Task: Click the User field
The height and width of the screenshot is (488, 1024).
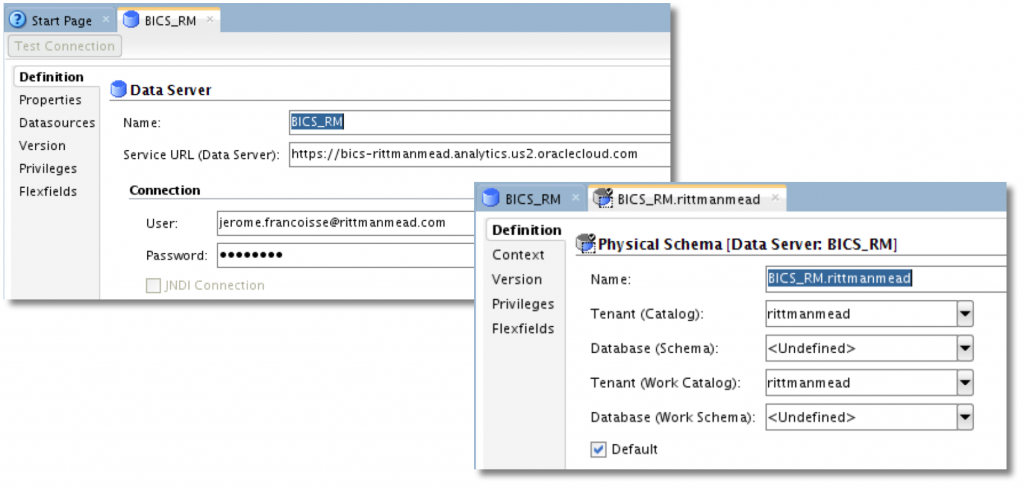Action: point(347,223)
